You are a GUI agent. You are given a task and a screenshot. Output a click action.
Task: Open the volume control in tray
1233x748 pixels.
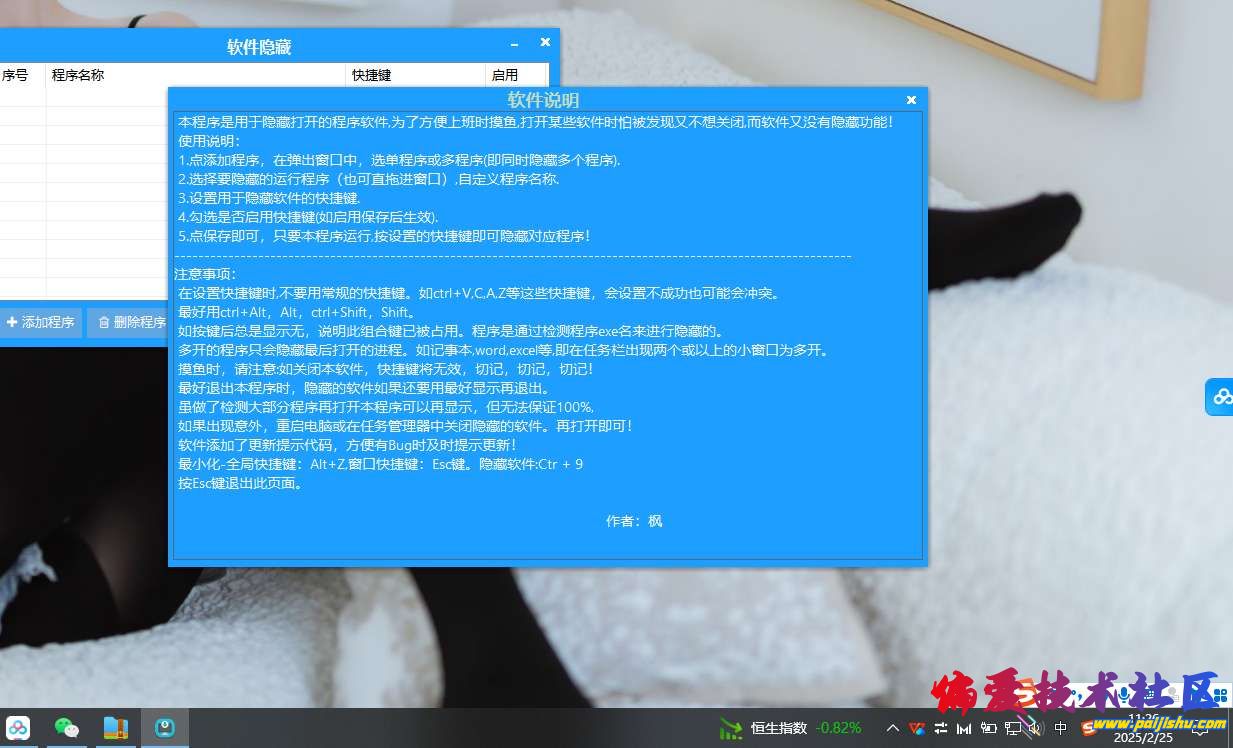[x=1036, y=728]
